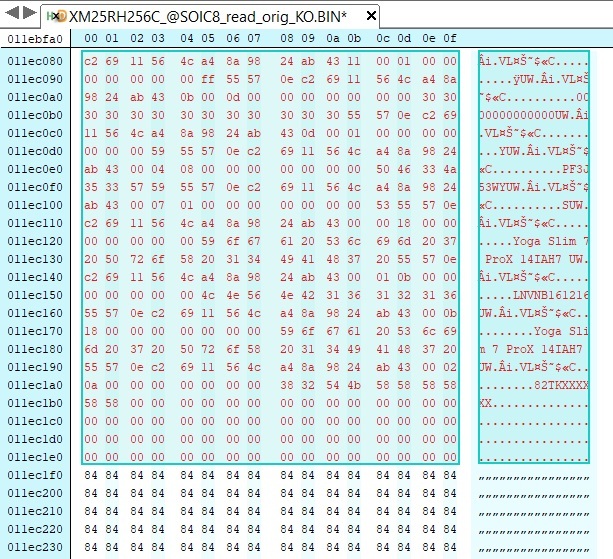
Task: Select row offset 011ec230
Action: pos(35,547)
